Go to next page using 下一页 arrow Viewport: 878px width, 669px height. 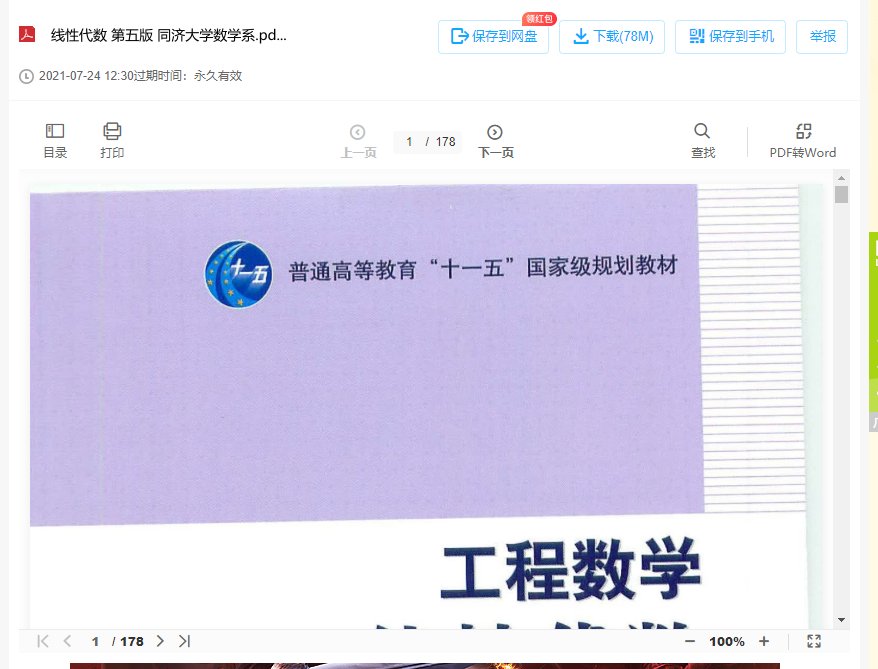tap(494, 131)
